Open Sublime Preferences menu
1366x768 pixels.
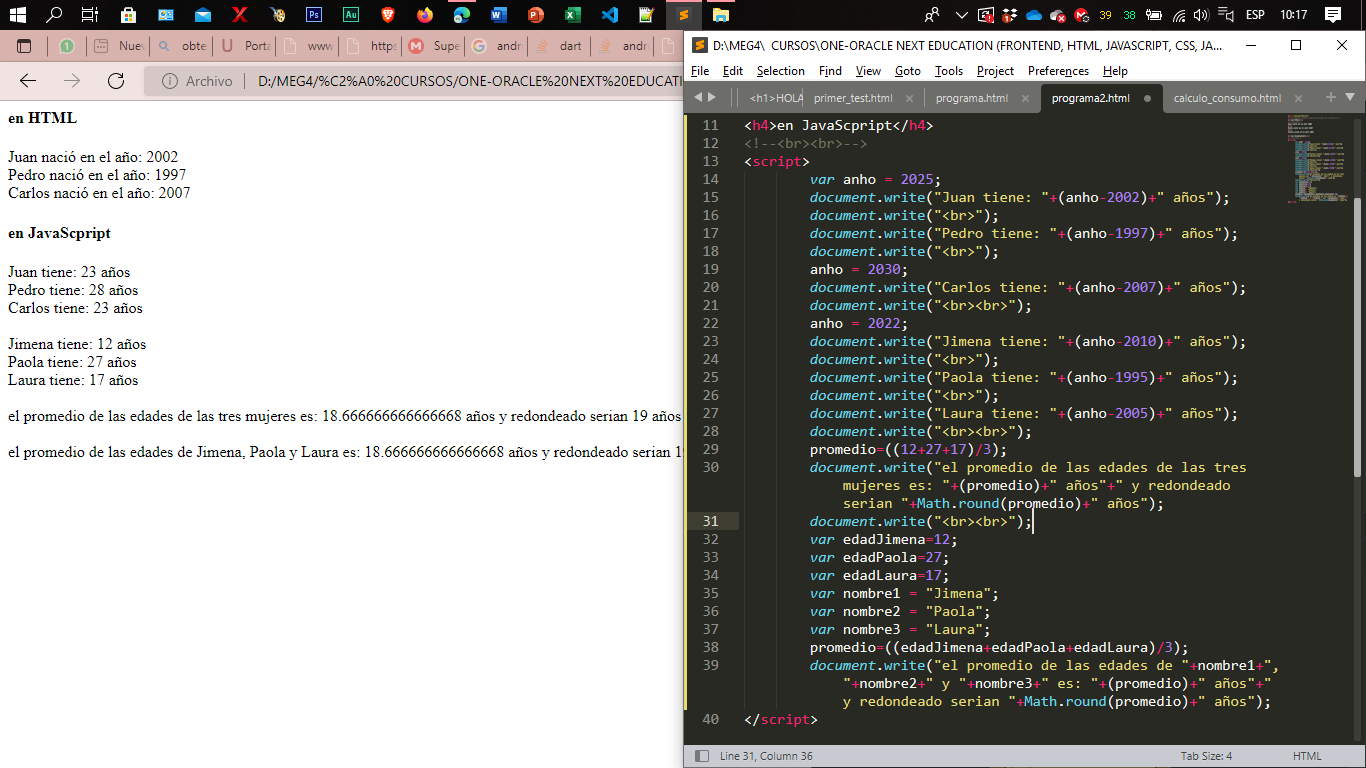coord(1059,71)
